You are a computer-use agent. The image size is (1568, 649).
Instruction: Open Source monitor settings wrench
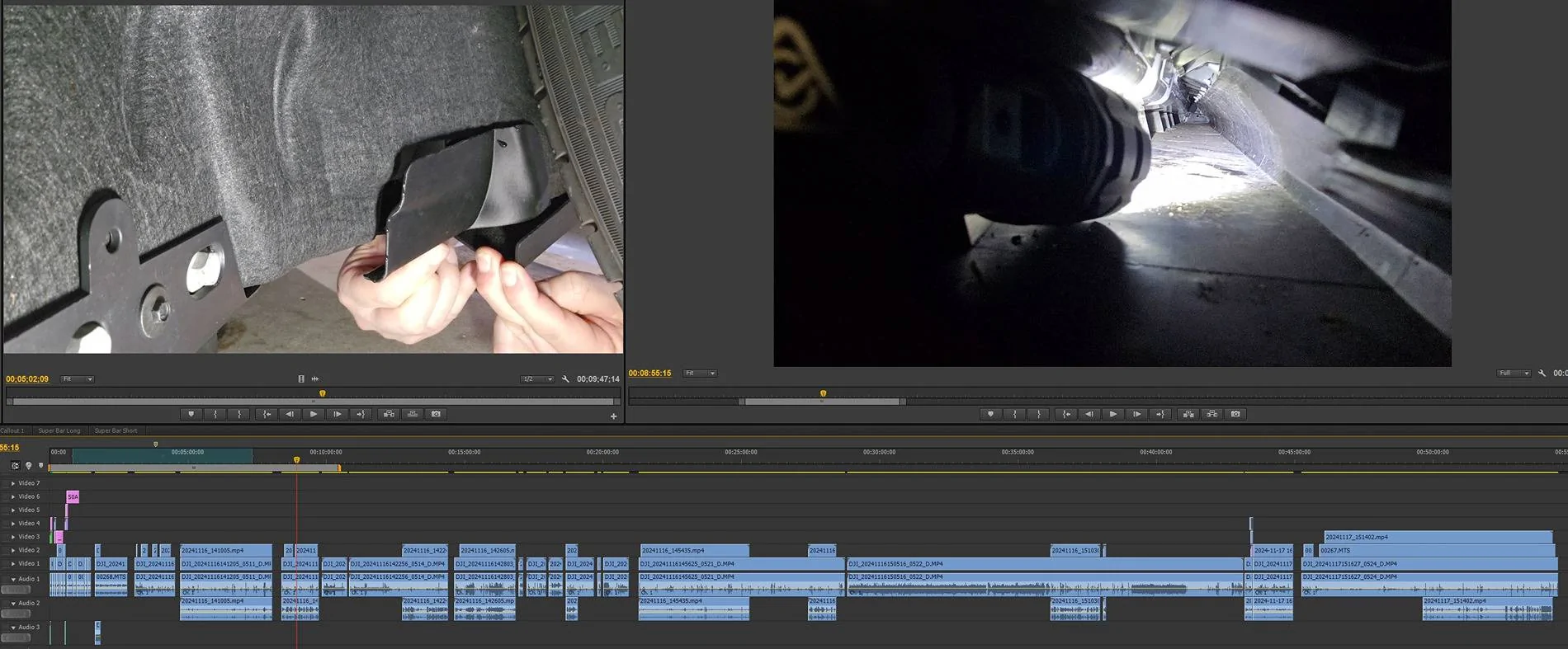565,379
